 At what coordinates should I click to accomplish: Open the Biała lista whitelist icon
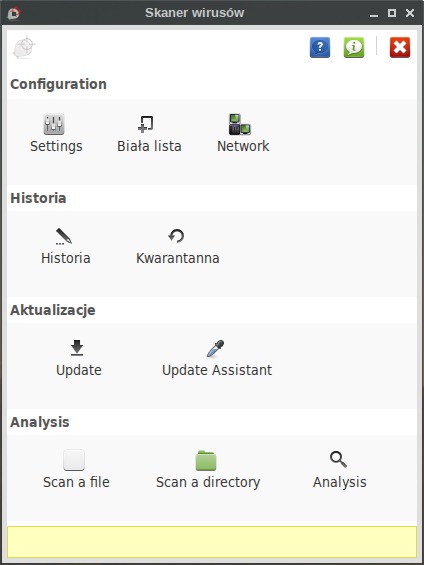click(146, 124)
